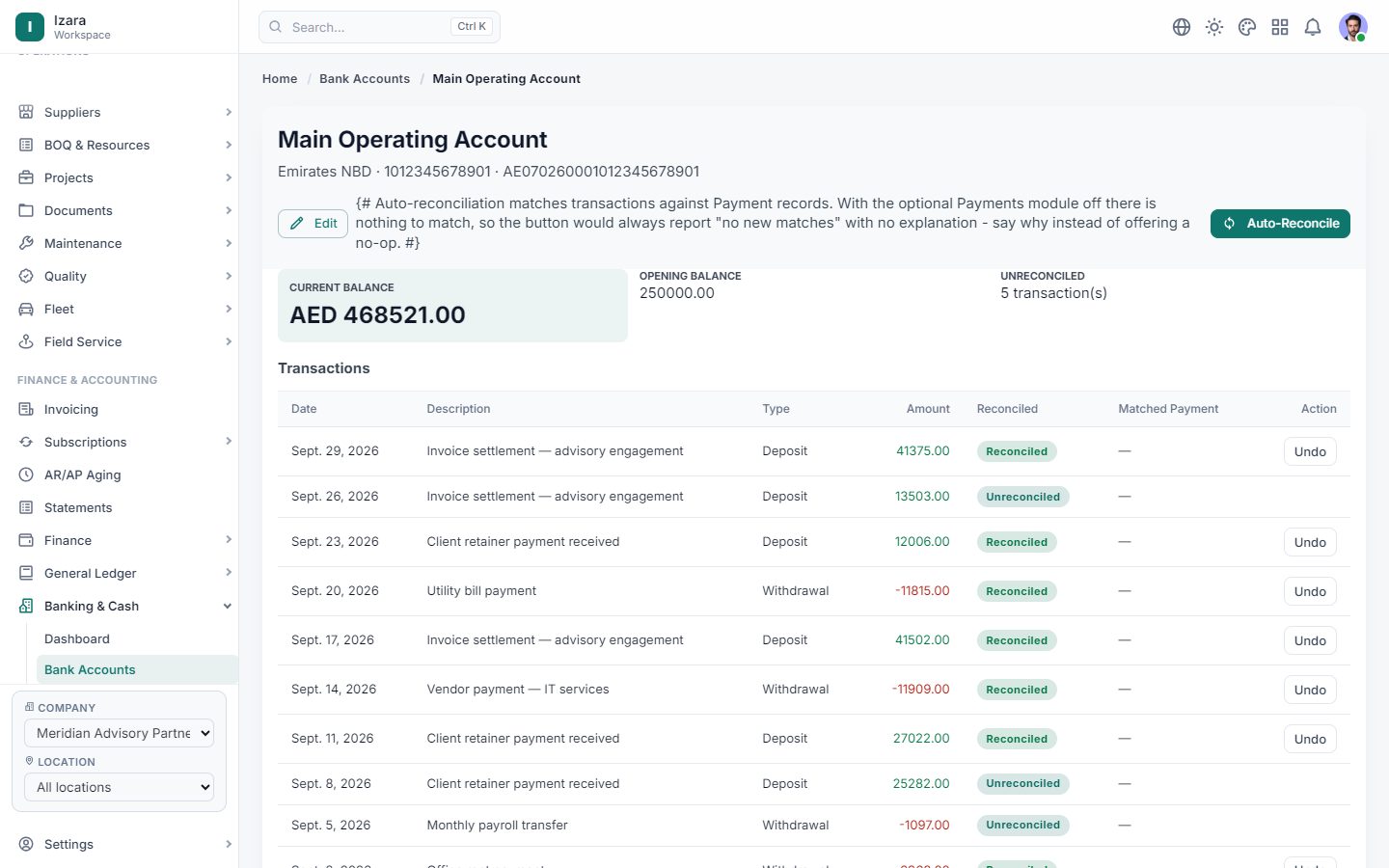Click the Unreconciled badge for Sept. 26

point(1022,497)
